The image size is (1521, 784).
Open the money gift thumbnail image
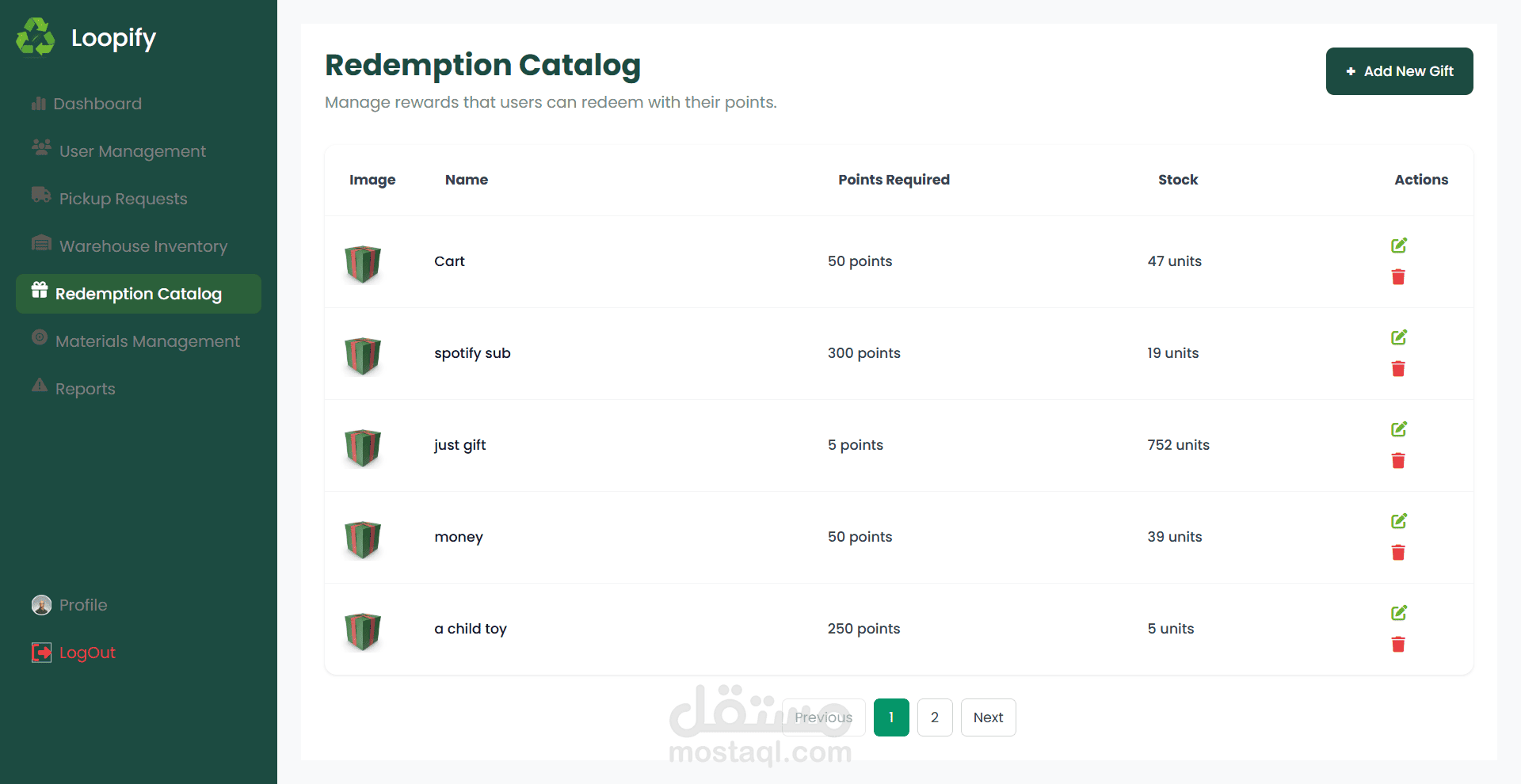point(363,539)
